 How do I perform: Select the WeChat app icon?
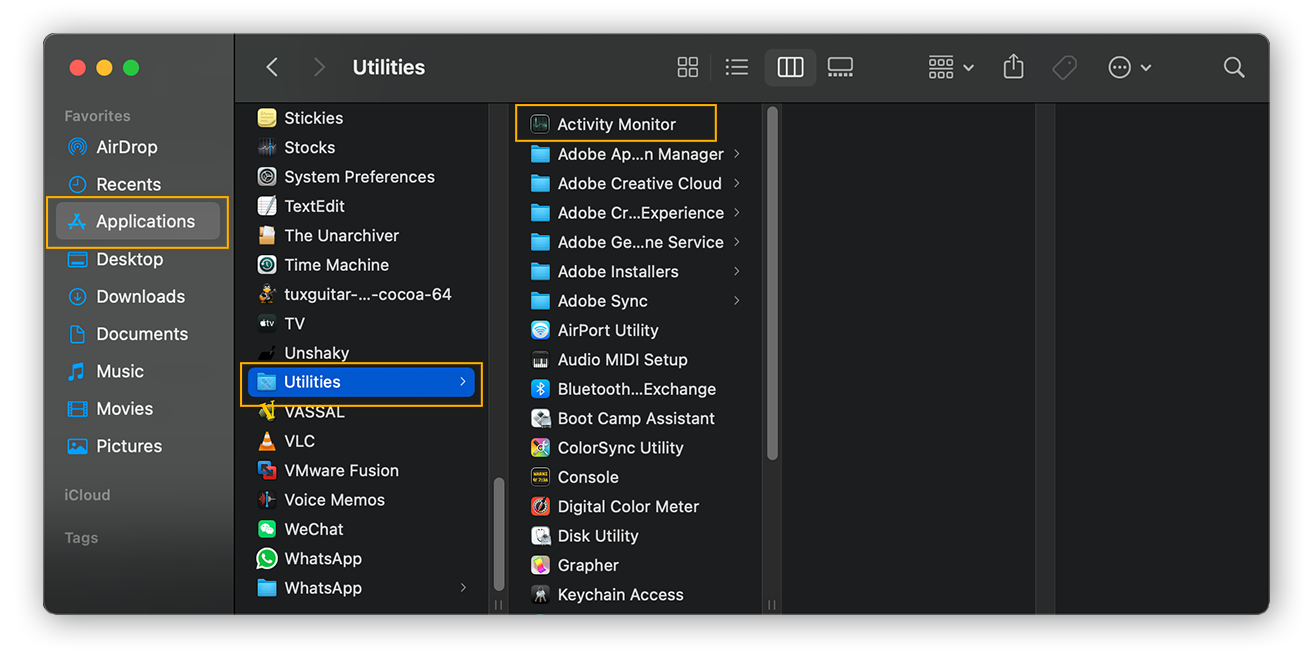[x=267, y=529]
